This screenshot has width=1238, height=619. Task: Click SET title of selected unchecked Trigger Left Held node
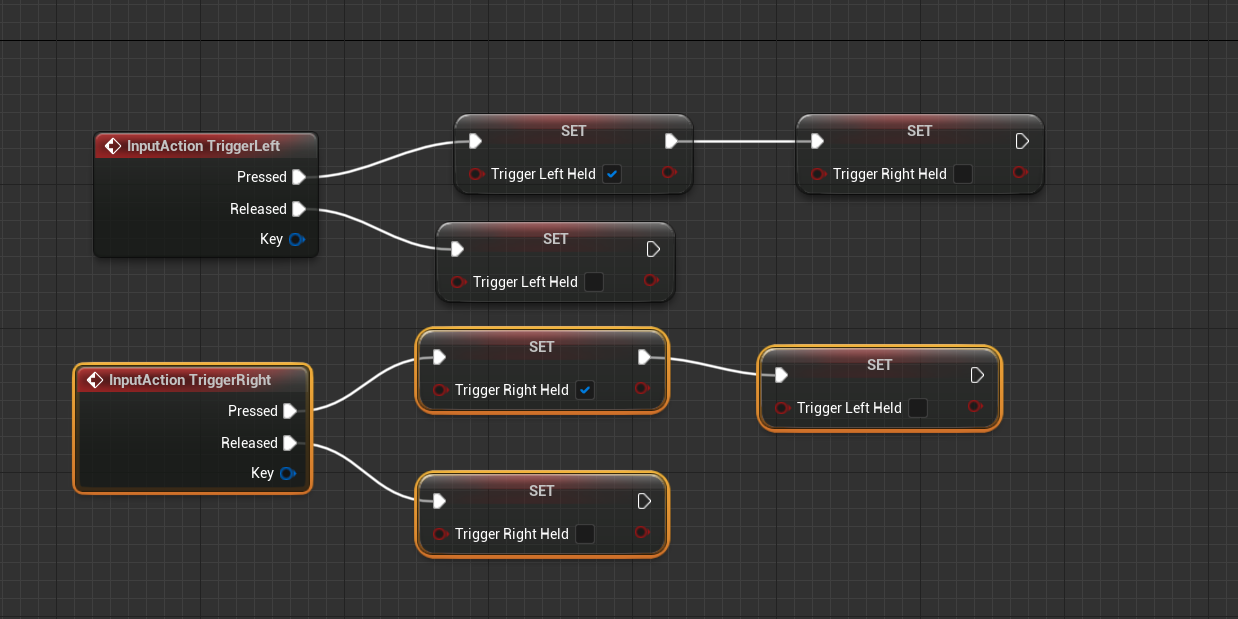point(880,365)
